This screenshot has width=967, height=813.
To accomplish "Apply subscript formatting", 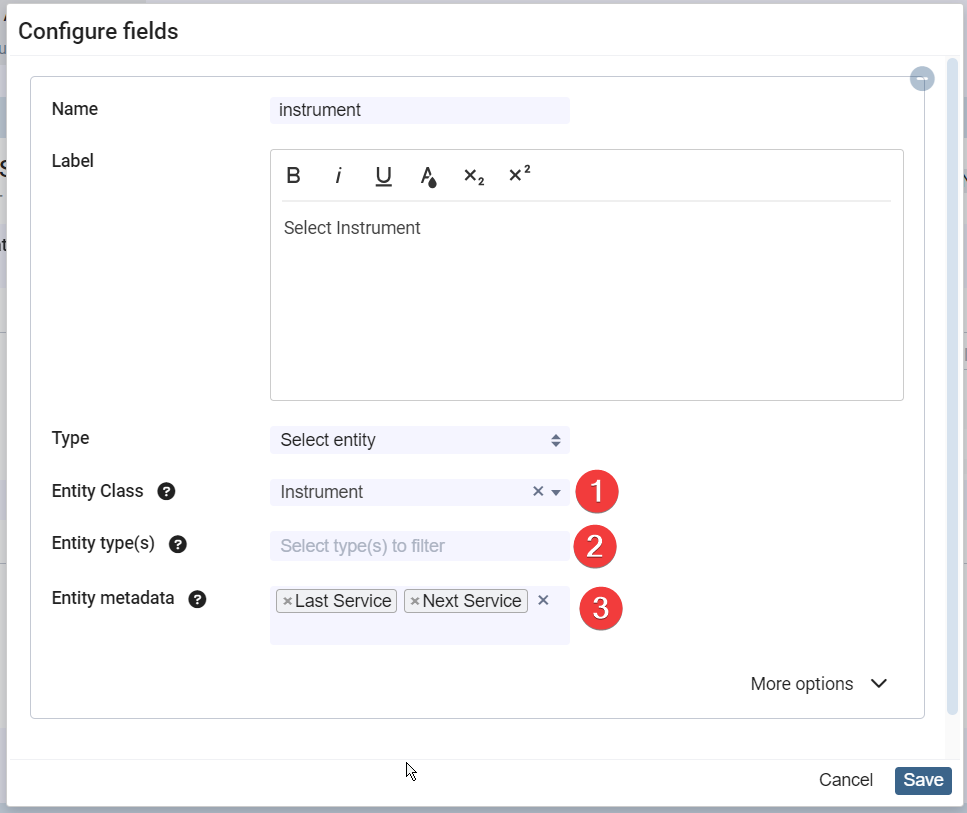I will click(474, 176).
